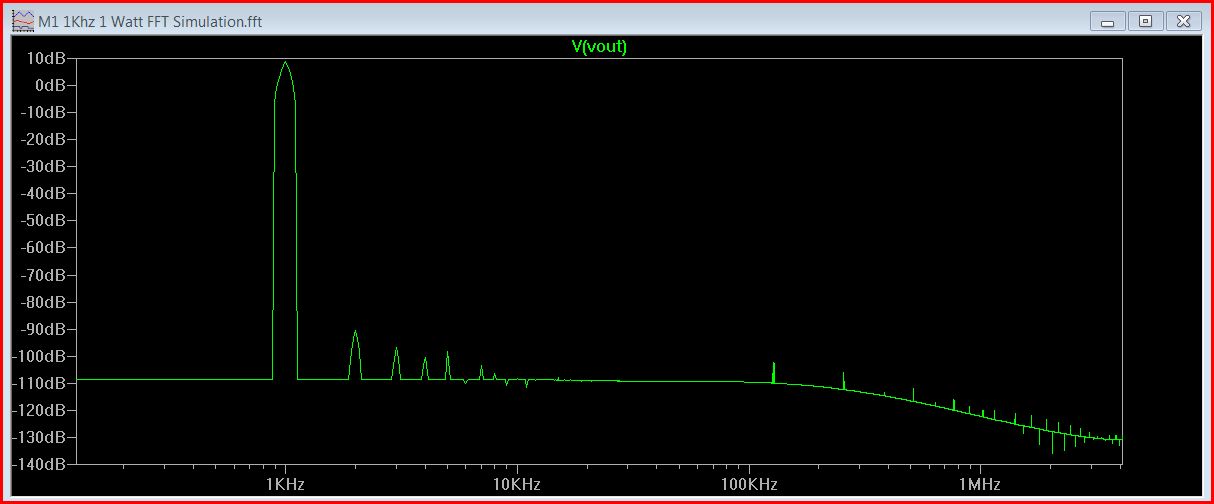The height and width of the screenshot is (504, 1214).
Task: Click the -40dB axis label
Action: (x=44, y=193)
